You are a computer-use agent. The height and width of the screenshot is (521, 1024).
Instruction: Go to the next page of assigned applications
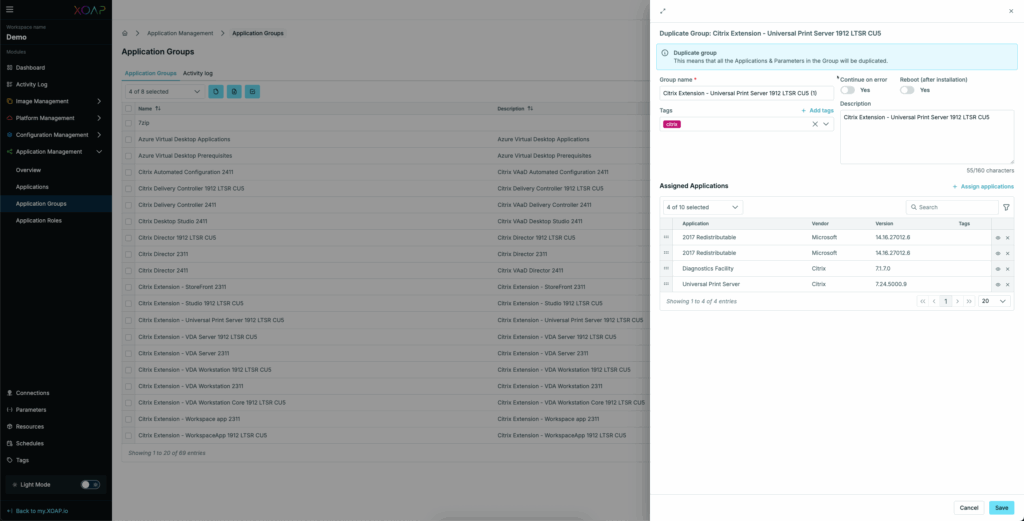coord(957,301)
